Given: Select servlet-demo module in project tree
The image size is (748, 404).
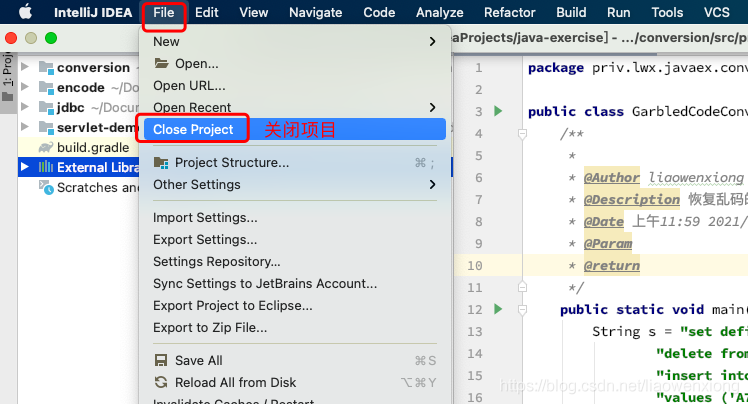Looking at the screenshot, I should click(98, 127).
